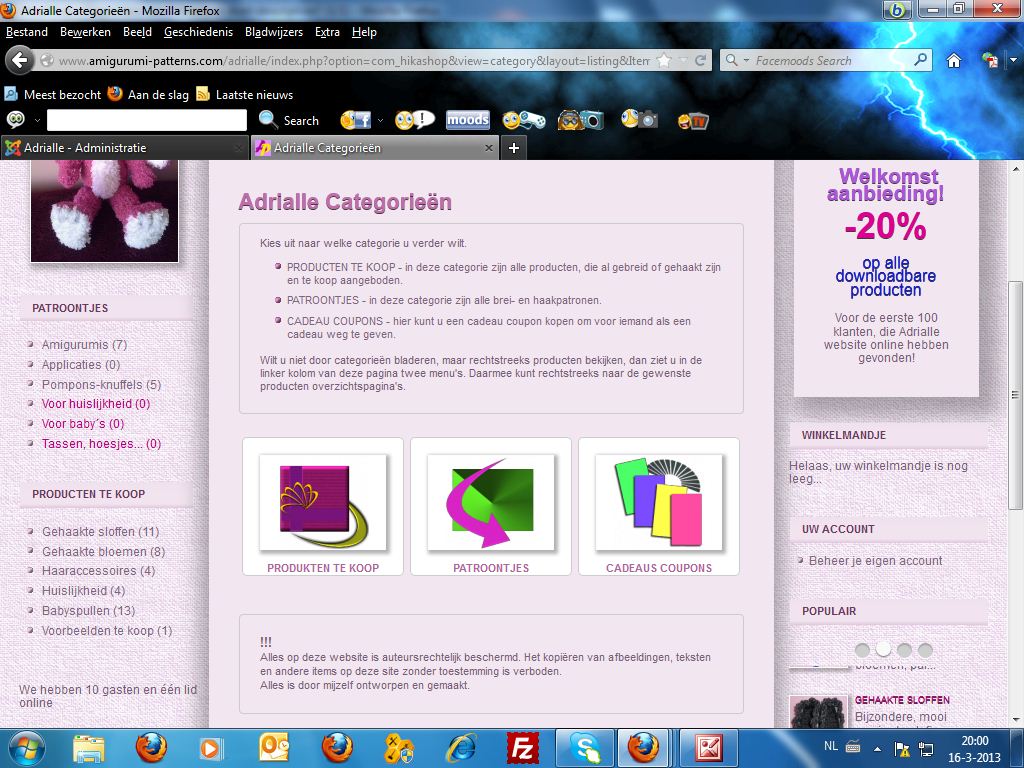
Task: Open Outlook from the taskbar
Action: coord(274,748)
